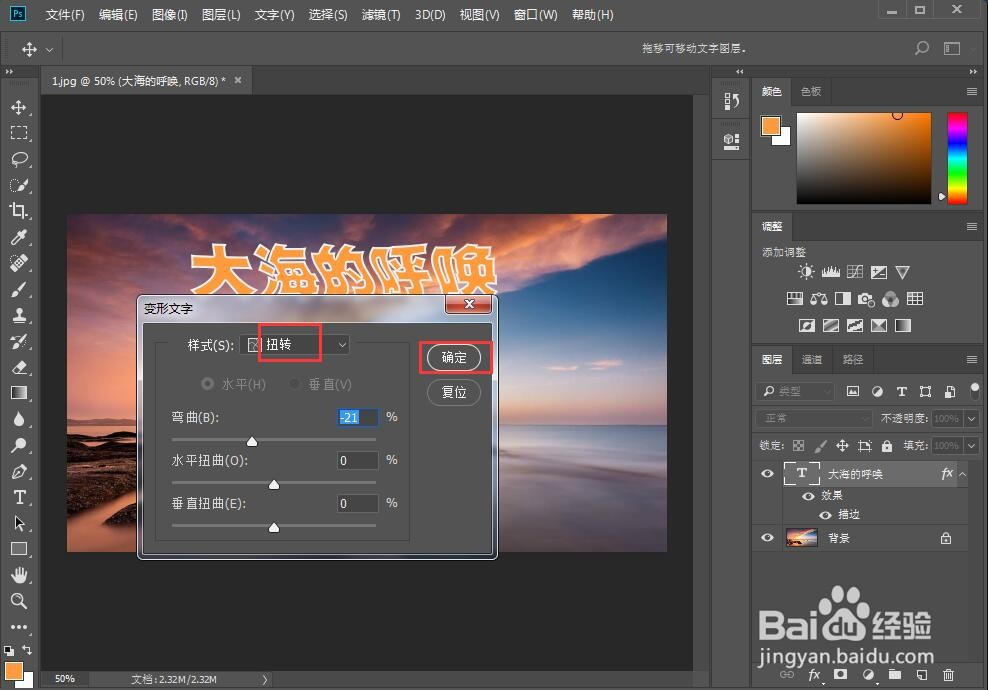
Task: Select the 垂直(V) radio button
Action: click(x=296, y=386)
